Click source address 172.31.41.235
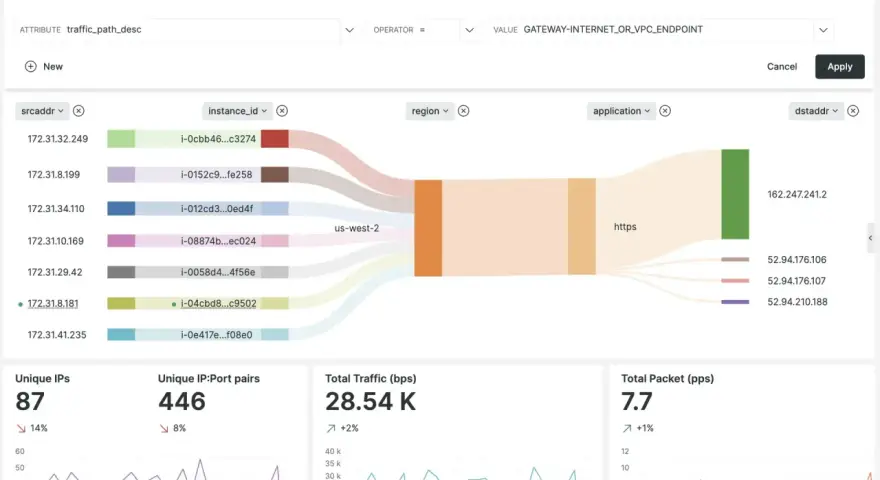 [57, 335]
